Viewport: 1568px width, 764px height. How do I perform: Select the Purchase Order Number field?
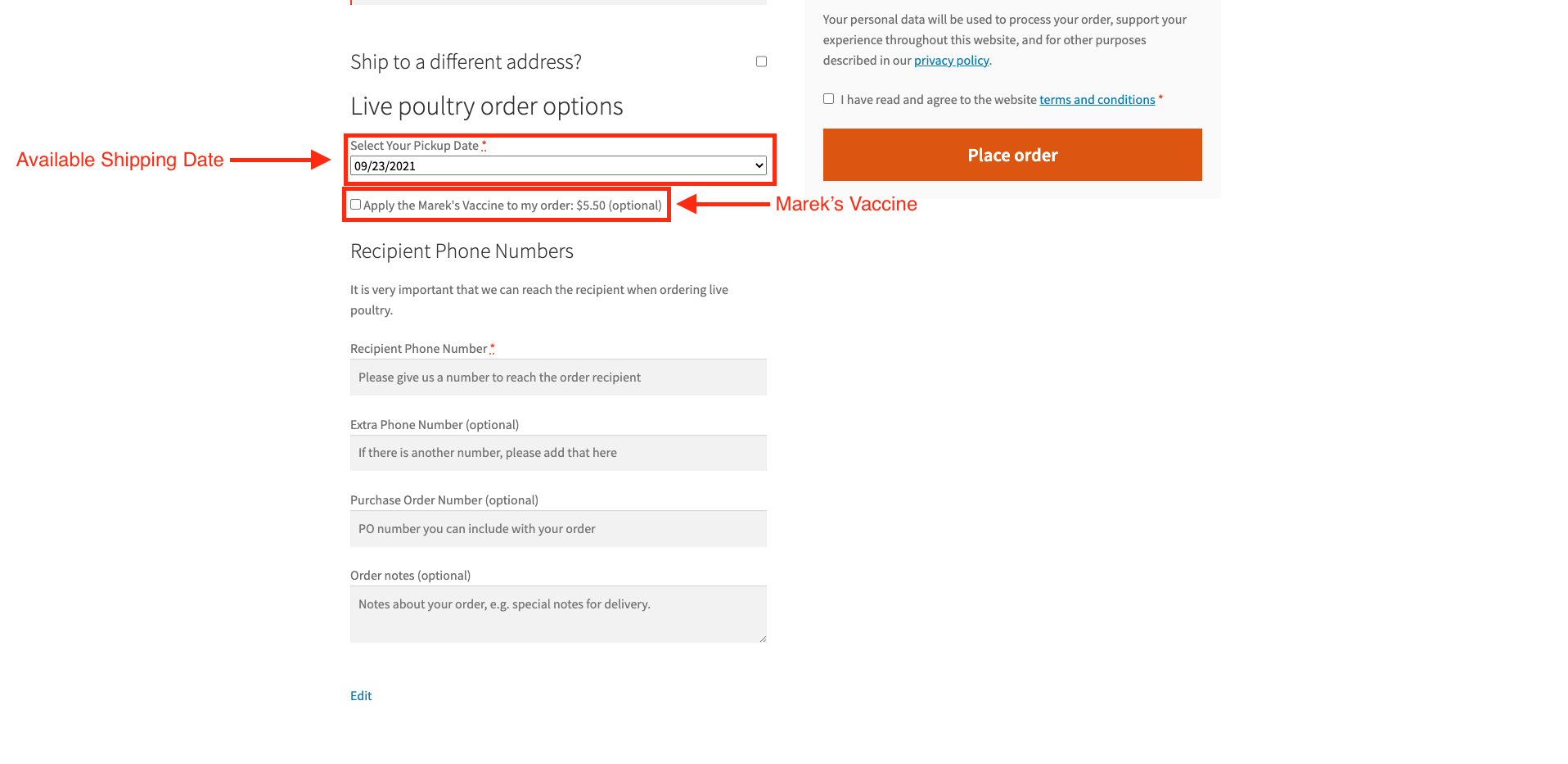click(x=558, y=529)
